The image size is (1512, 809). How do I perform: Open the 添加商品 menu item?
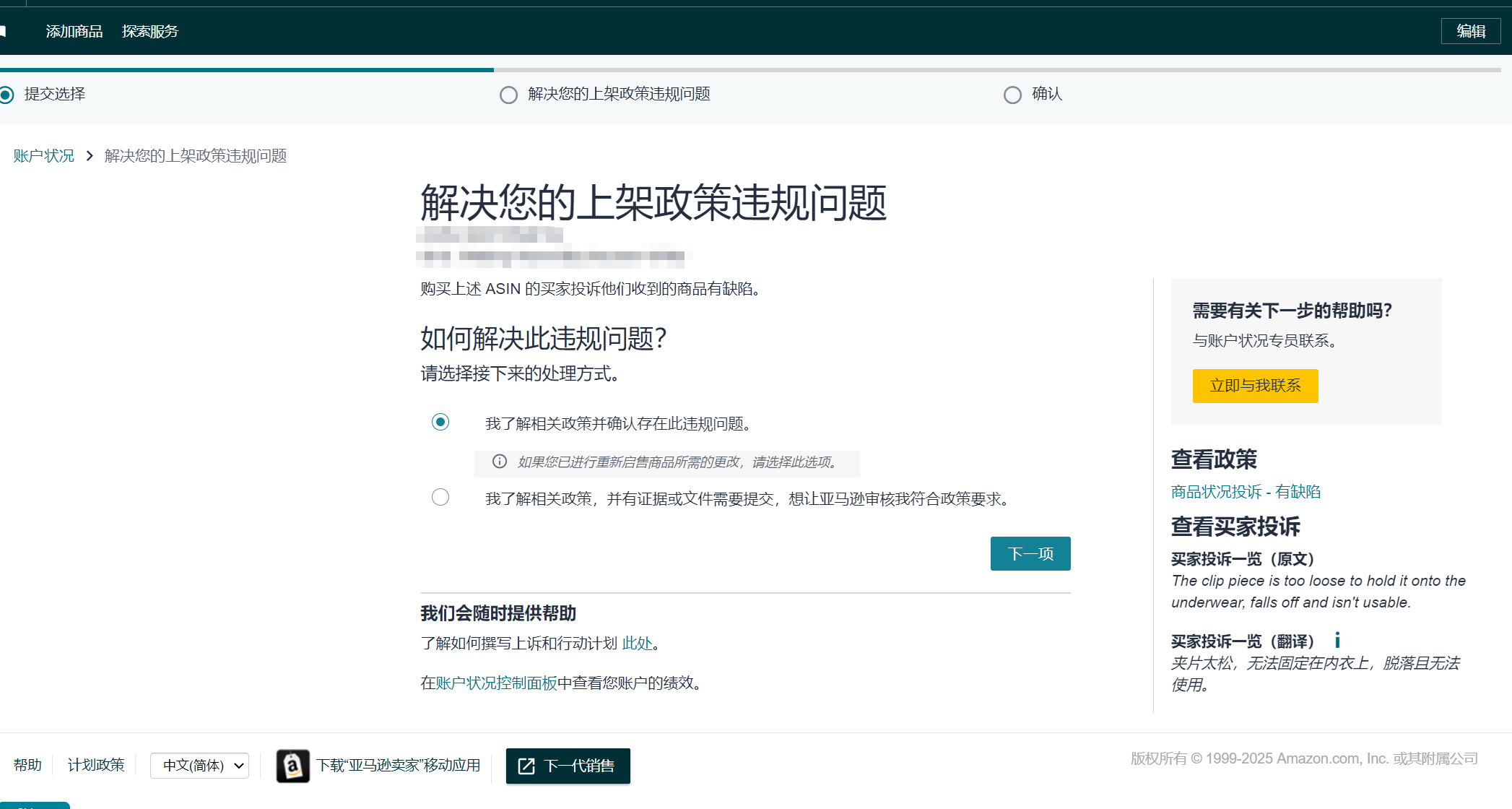(74, 31)
